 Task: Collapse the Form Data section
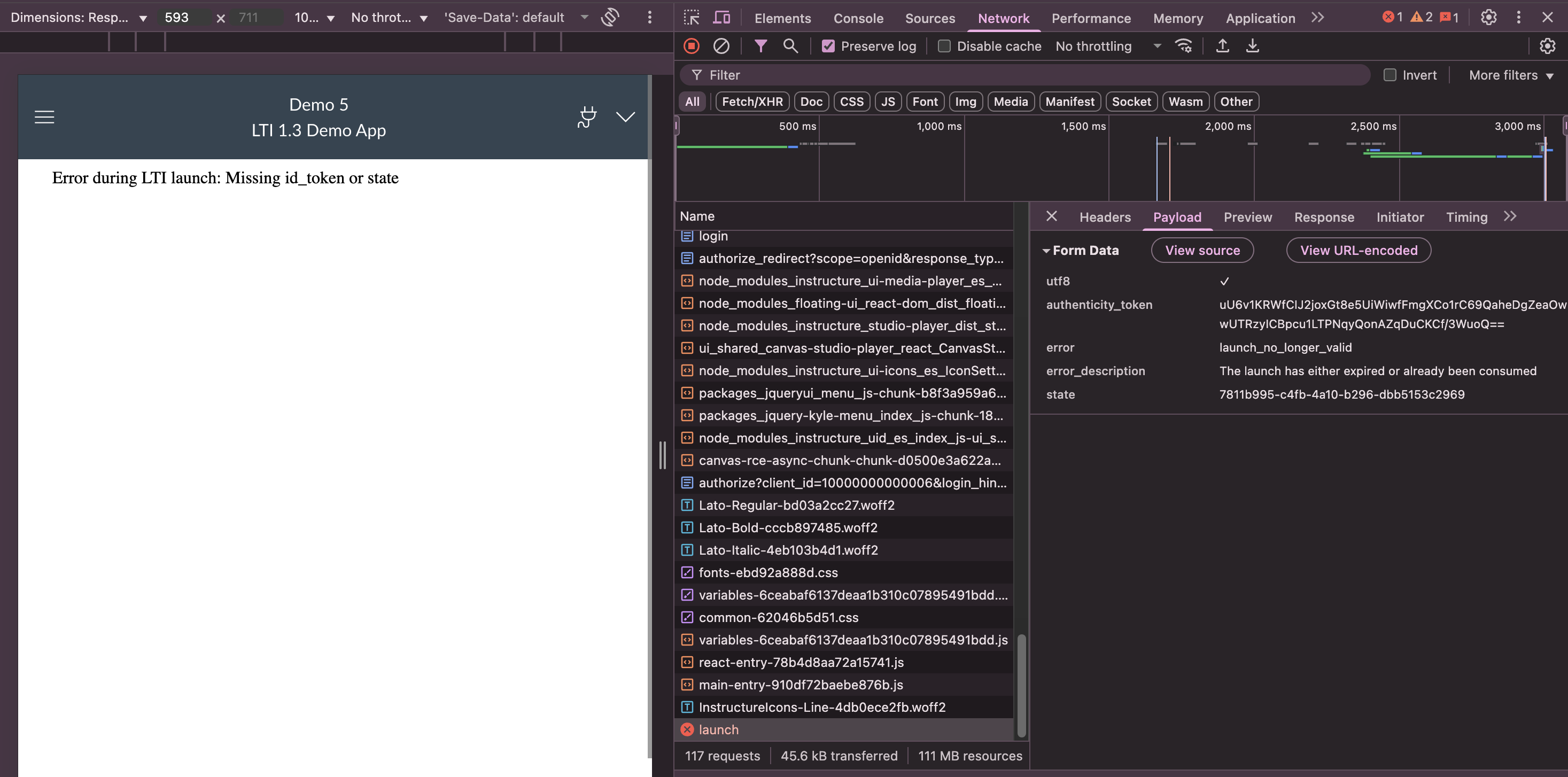coord(1047,250)
